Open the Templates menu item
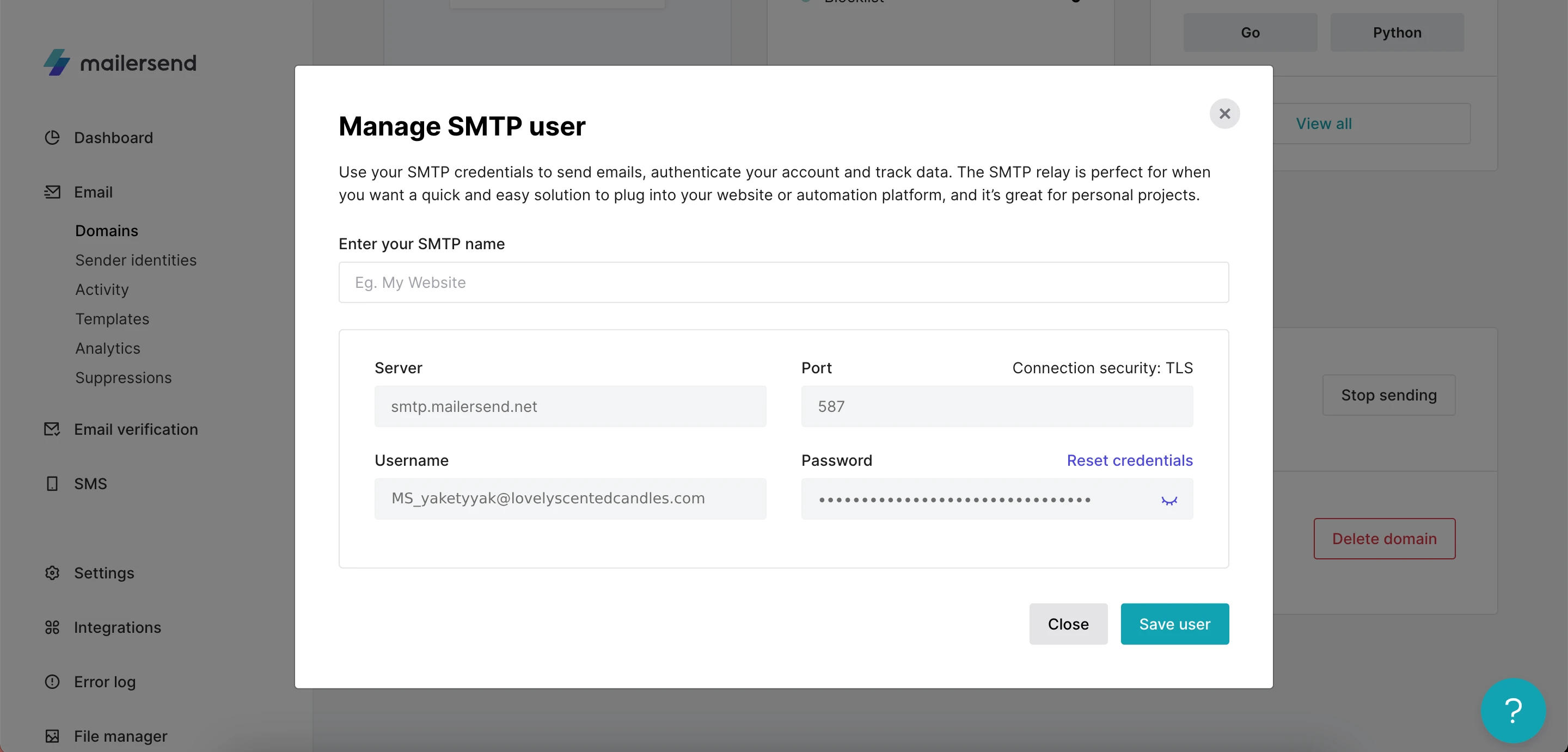This screenshot has height=752, width=1568. pos(112,319)
